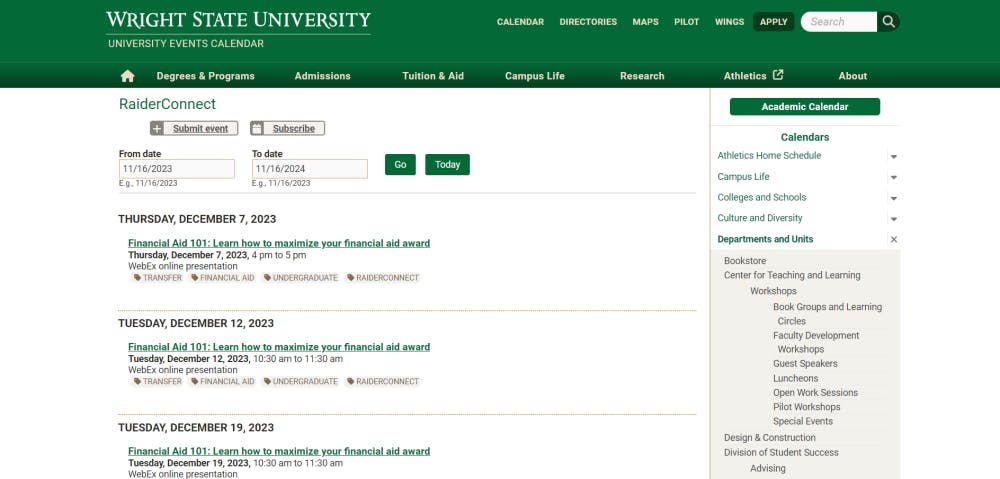Select Design & Construction calendar

click(770, 438)
